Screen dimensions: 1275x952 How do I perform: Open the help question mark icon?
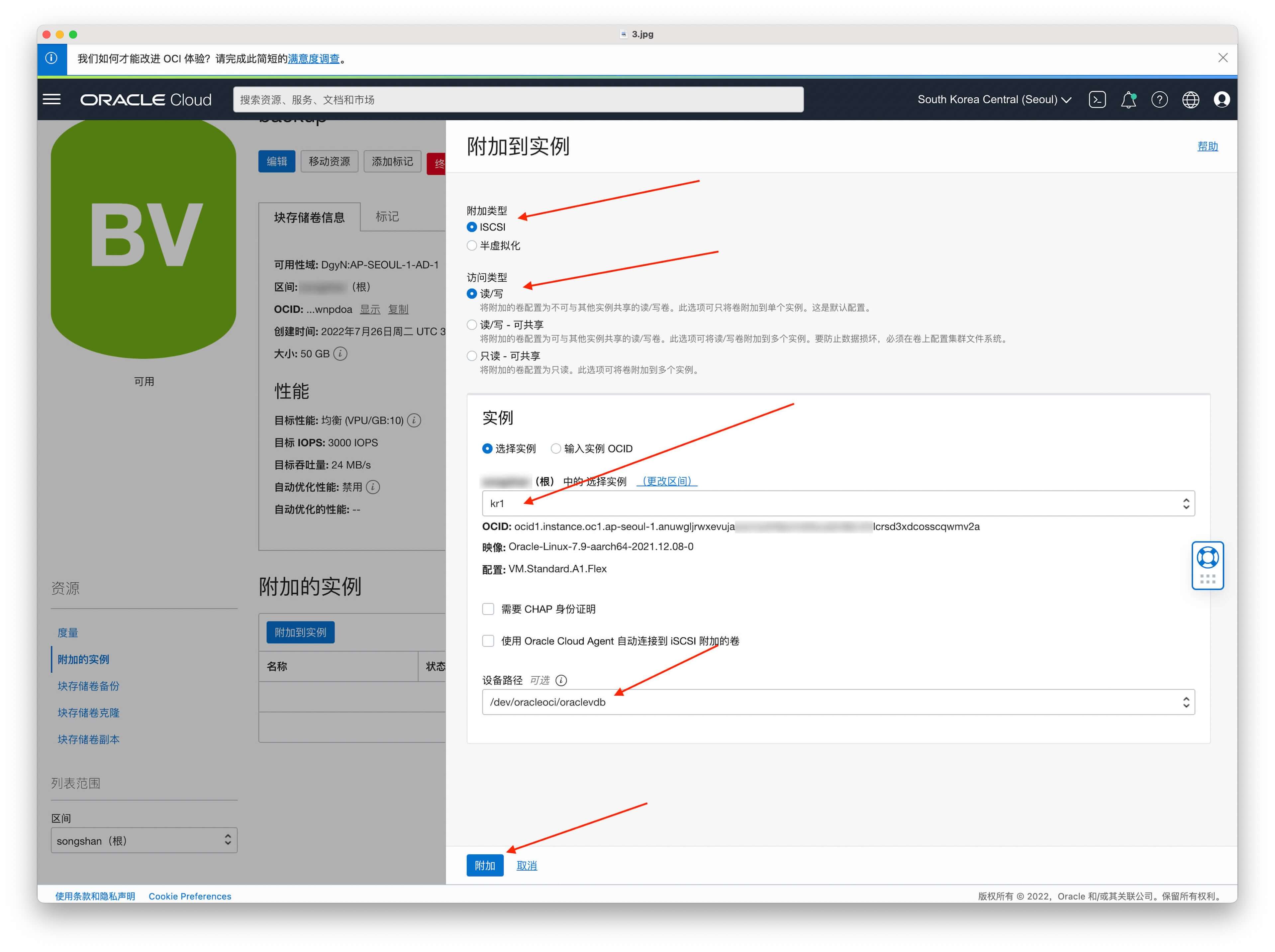1159,100
